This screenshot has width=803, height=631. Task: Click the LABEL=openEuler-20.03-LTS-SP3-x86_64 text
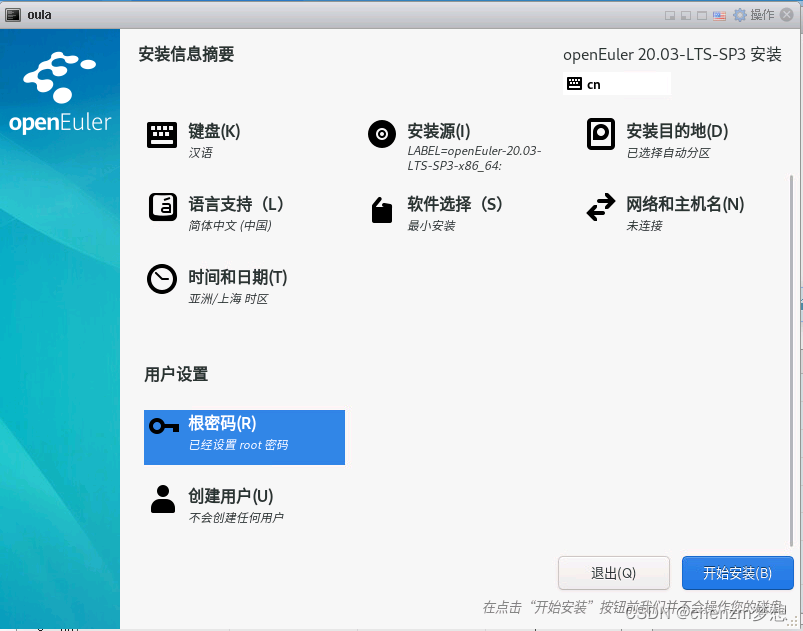click(x=474, y=158)
